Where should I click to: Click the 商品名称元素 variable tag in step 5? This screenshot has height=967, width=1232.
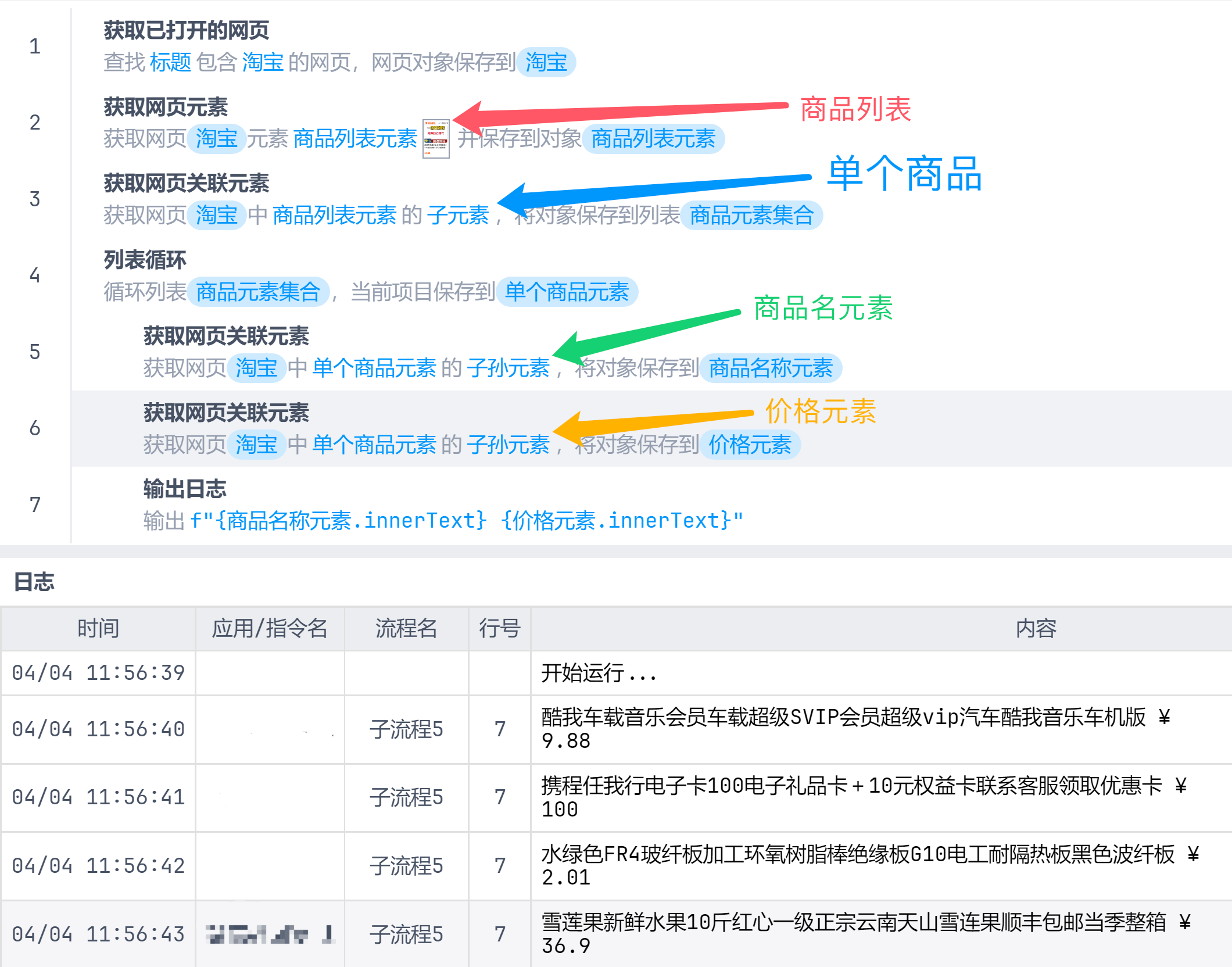[x=770, y=368]
